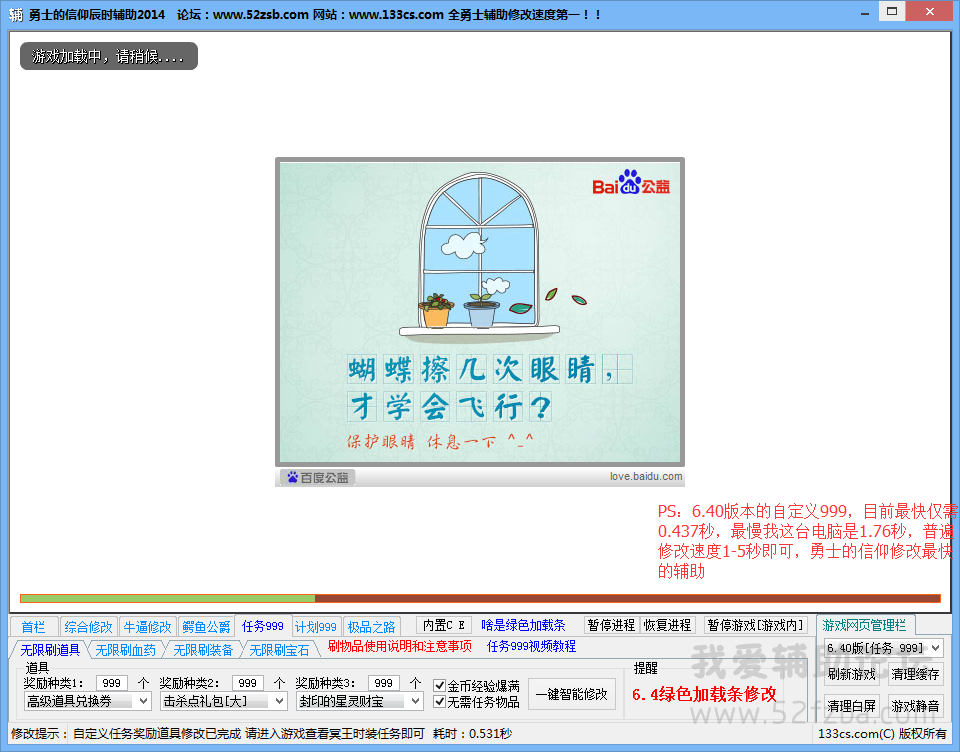
Task: Click the 清理白屏 button
Action: 852,706
